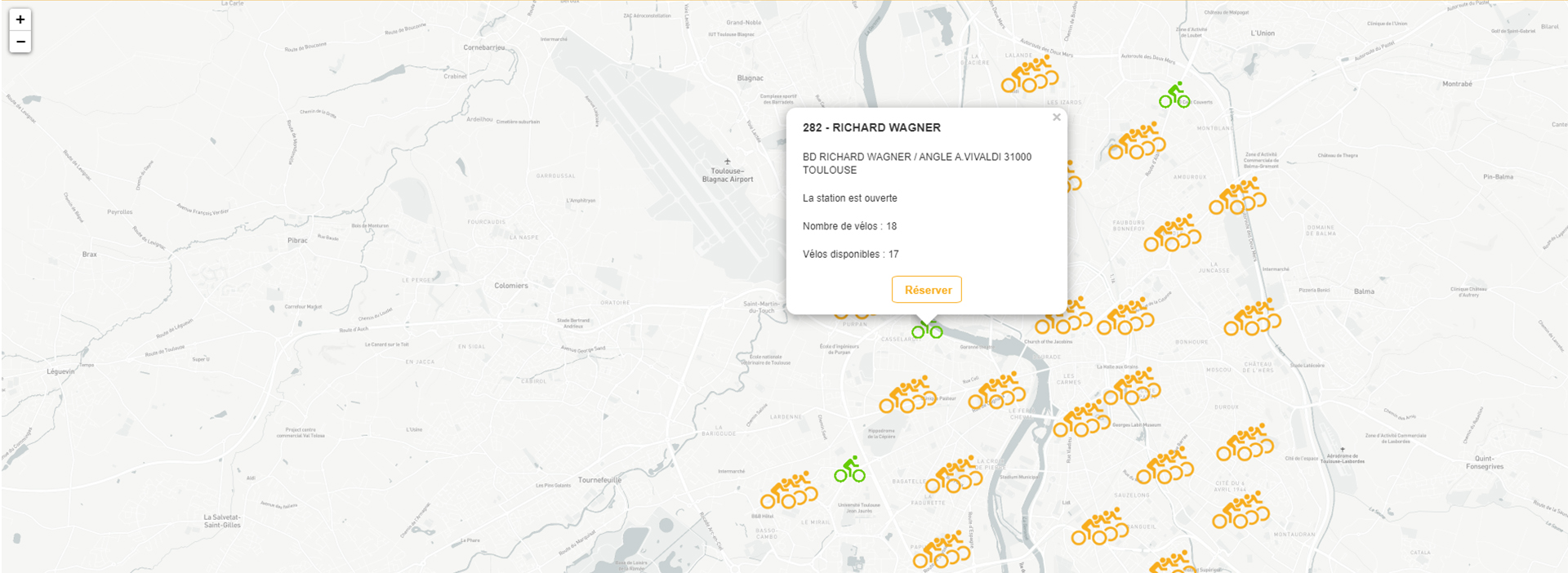Click the Brax label on the map

90,255
